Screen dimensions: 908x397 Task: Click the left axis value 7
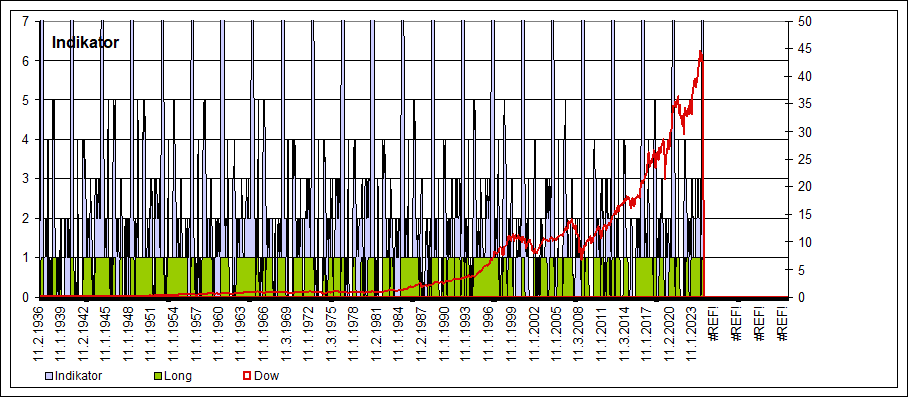click(25, 21)
